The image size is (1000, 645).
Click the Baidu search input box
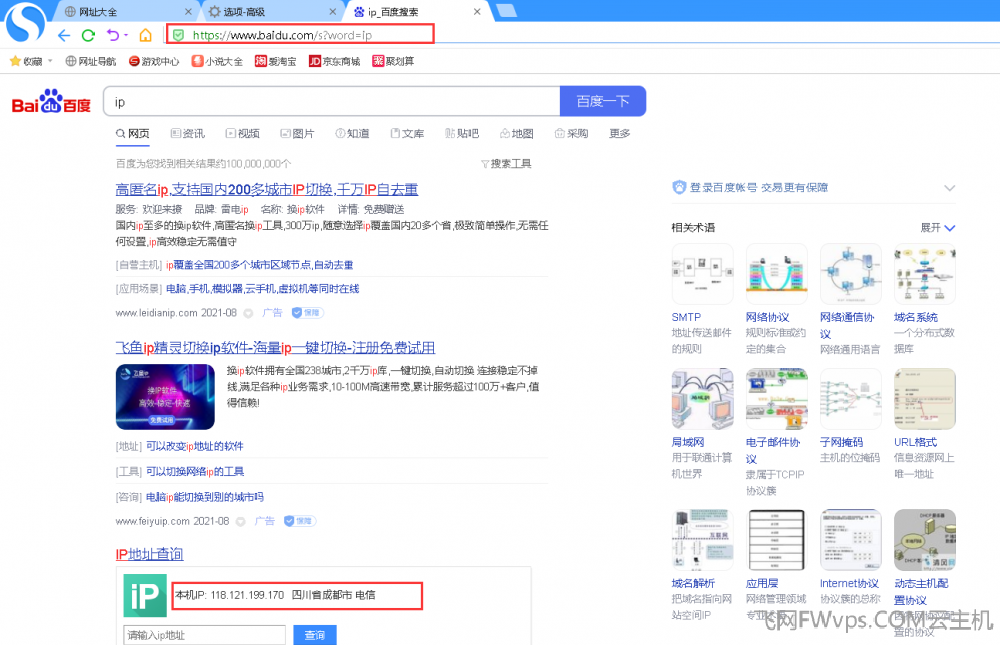click(x=332, y=101)
